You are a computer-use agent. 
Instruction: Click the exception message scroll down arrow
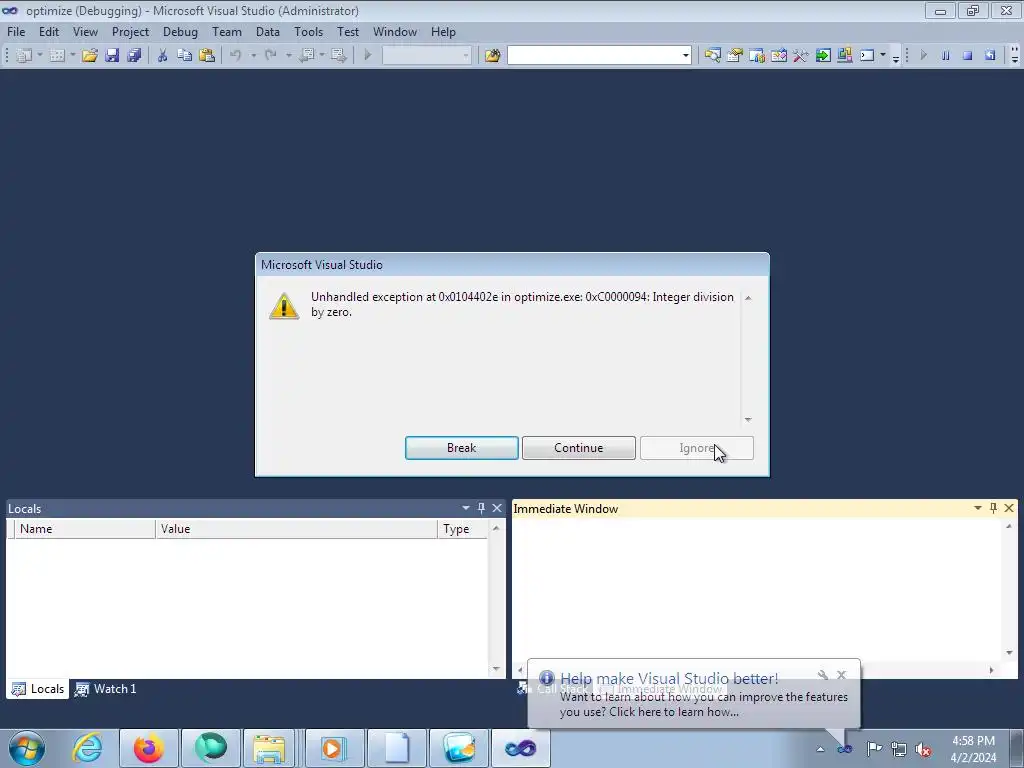tap(748, 420)
